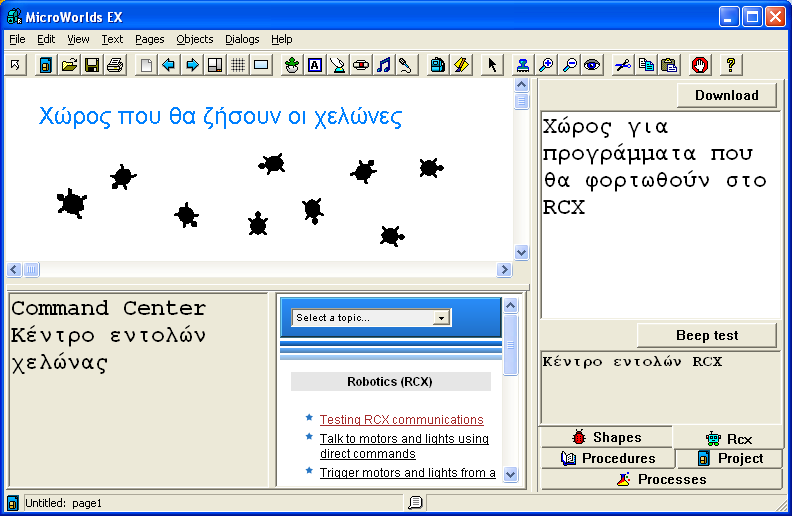Image resolution: width=792 pixels, height=516 pixels.
Task: Cut using the scissors icon
Action: click(x=623, y=65)
